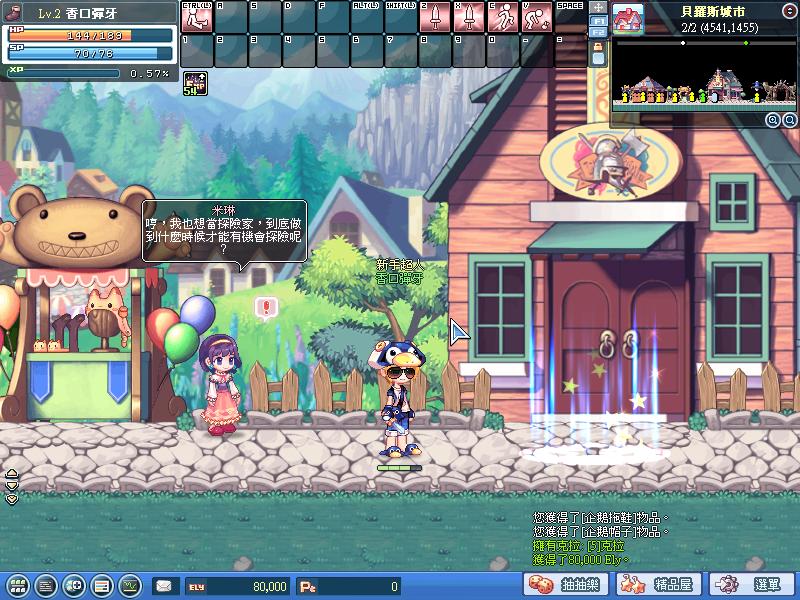Screen dimensions: 800x600
Task: Open the mail envelope icon
Action: [164, 586]
